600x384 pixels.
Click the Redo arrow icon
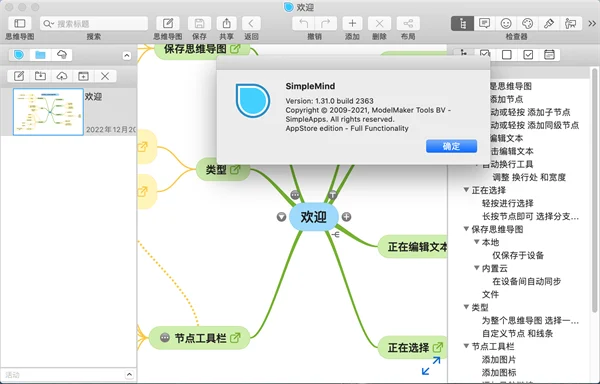(326, 24)
